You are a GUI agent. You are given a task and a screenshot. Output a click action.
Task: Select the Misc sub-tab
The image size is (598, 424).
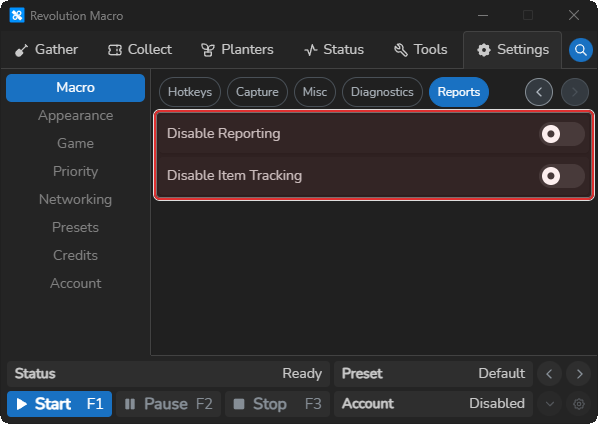(x=315, y=92)
